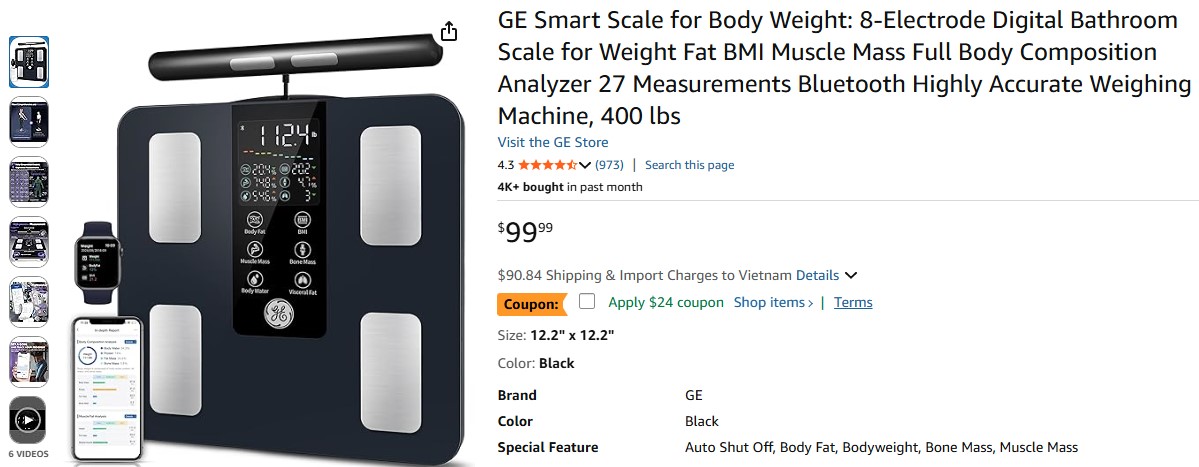Open the coupon Terms link
Image resolution: width=1199 pixels, height=467 pixels.
[853, 302]
